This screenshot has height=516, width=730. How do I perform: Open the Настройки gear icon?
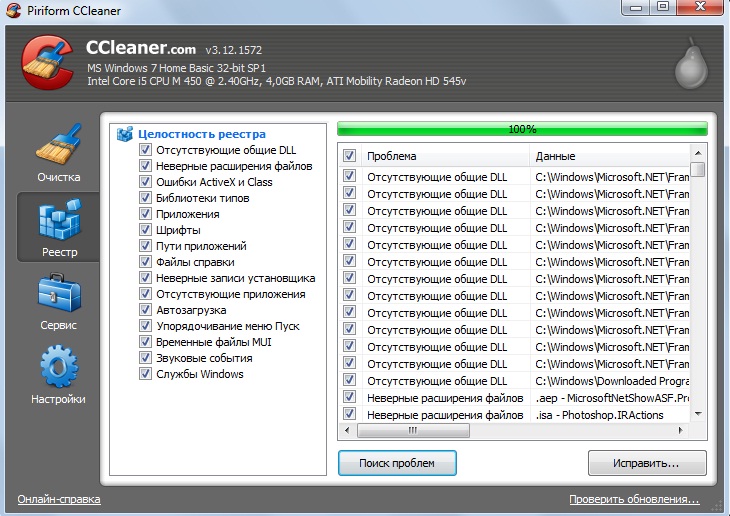pos(59,366)
